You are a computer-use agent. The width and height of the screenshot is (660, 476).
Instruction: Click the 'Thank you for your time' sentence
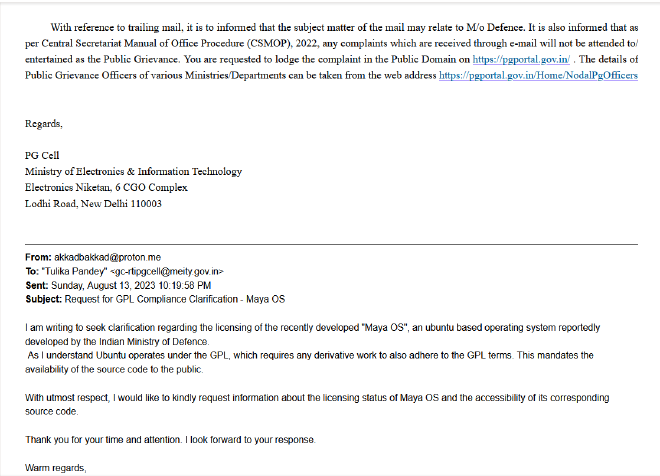coord(170,440)
